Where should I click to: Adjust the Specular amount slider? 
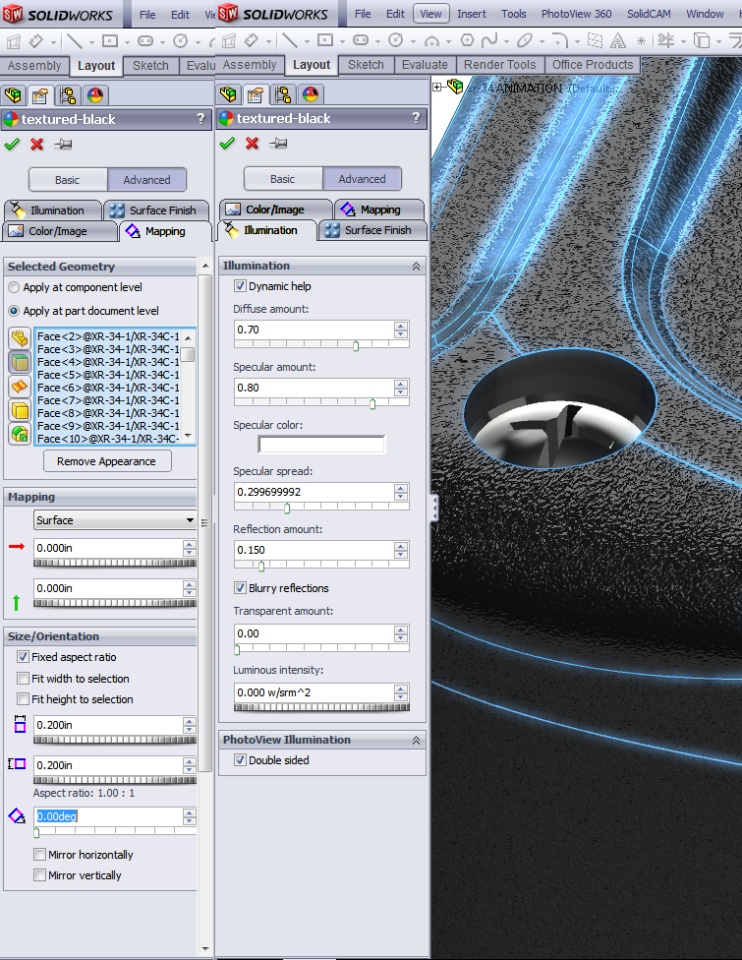pyautogui.click(x=372, y=403)
